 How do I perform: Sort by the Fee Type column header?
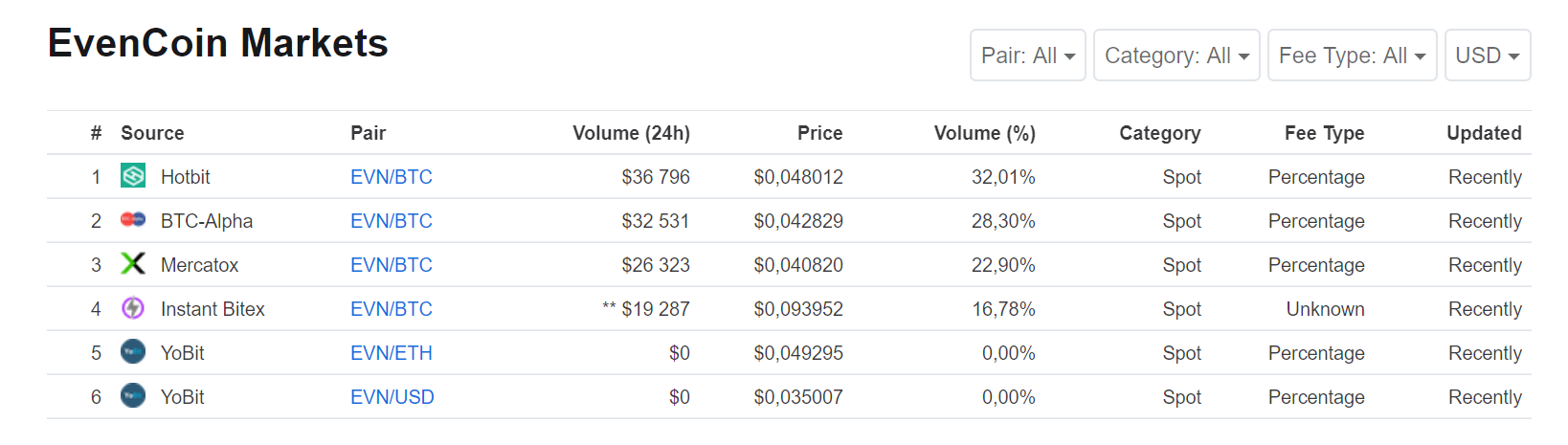(x=1325, y=133)
